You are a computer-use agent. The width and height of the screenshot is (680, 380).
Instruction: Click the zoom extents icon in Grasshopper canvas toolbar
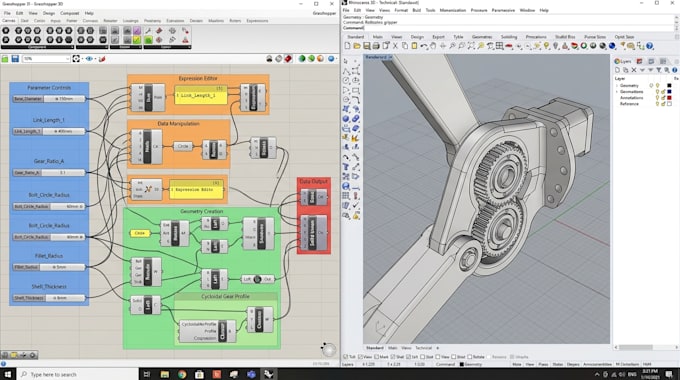tap(76, 59)
